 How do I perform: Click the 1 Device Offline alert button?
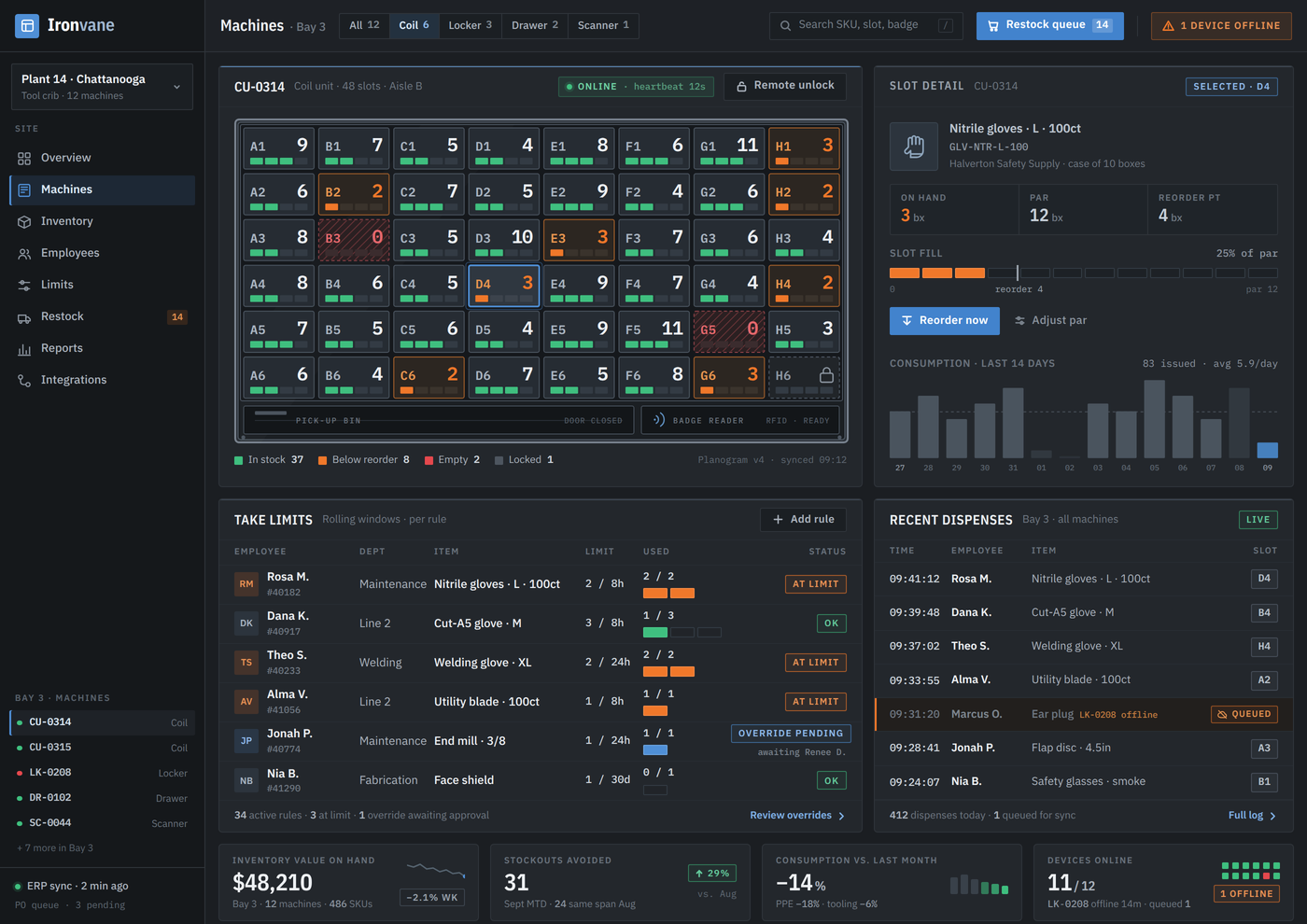(x=1221, y=26)
